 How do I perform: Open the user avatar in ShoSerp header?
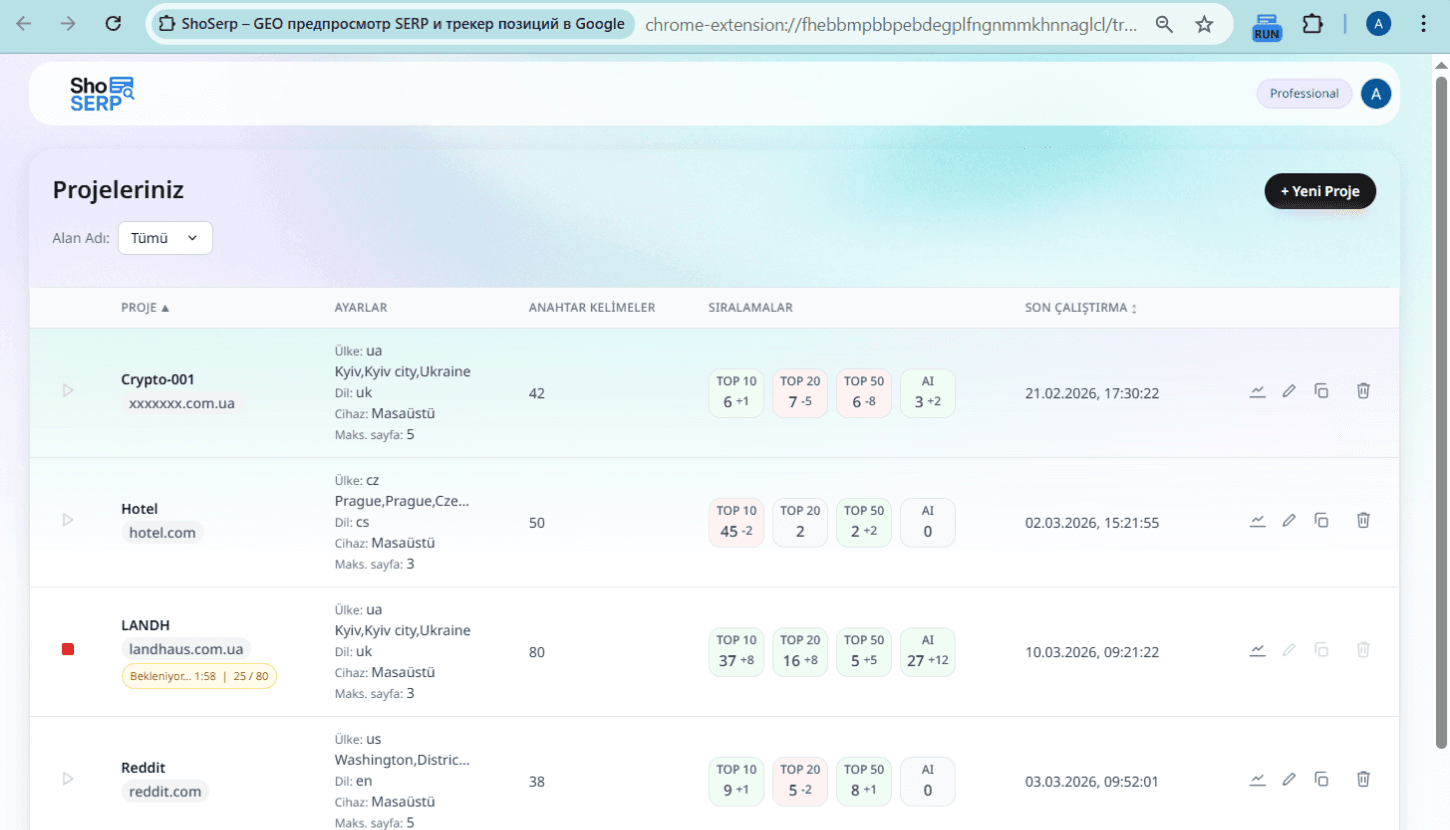[1376, 94]
